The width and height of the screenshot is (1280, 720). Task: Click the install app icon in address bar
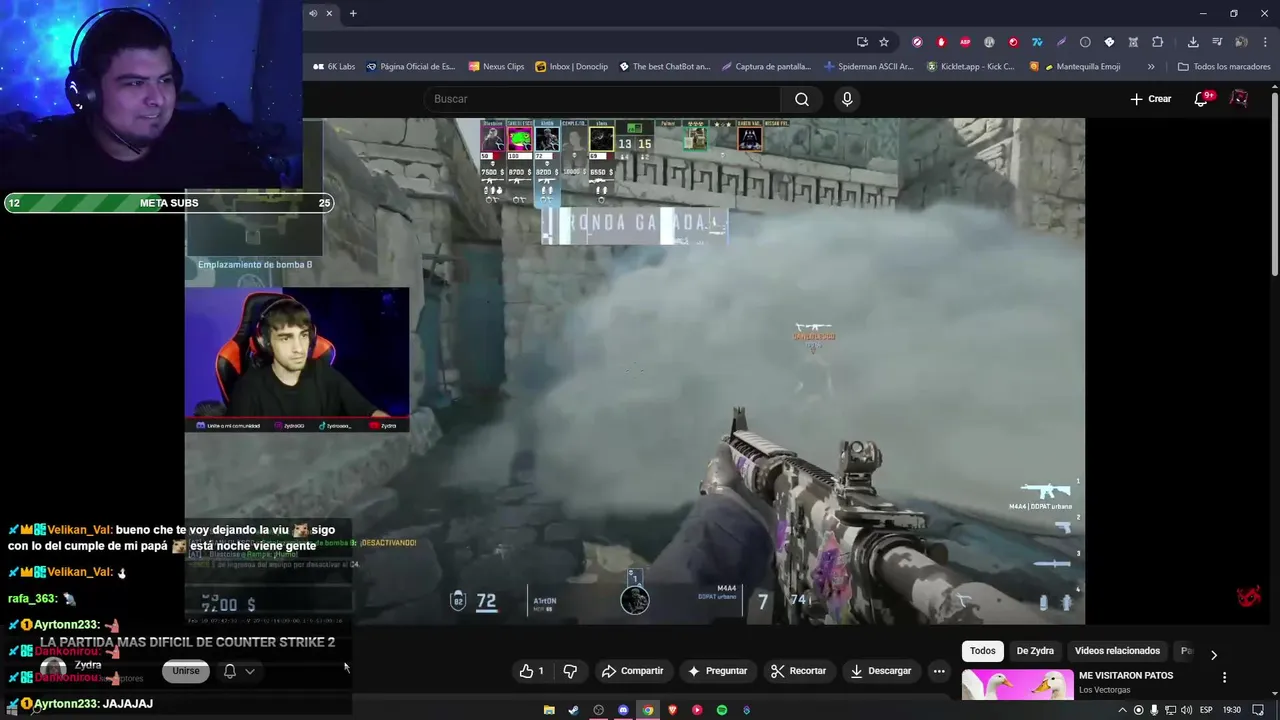pos(862,42)
